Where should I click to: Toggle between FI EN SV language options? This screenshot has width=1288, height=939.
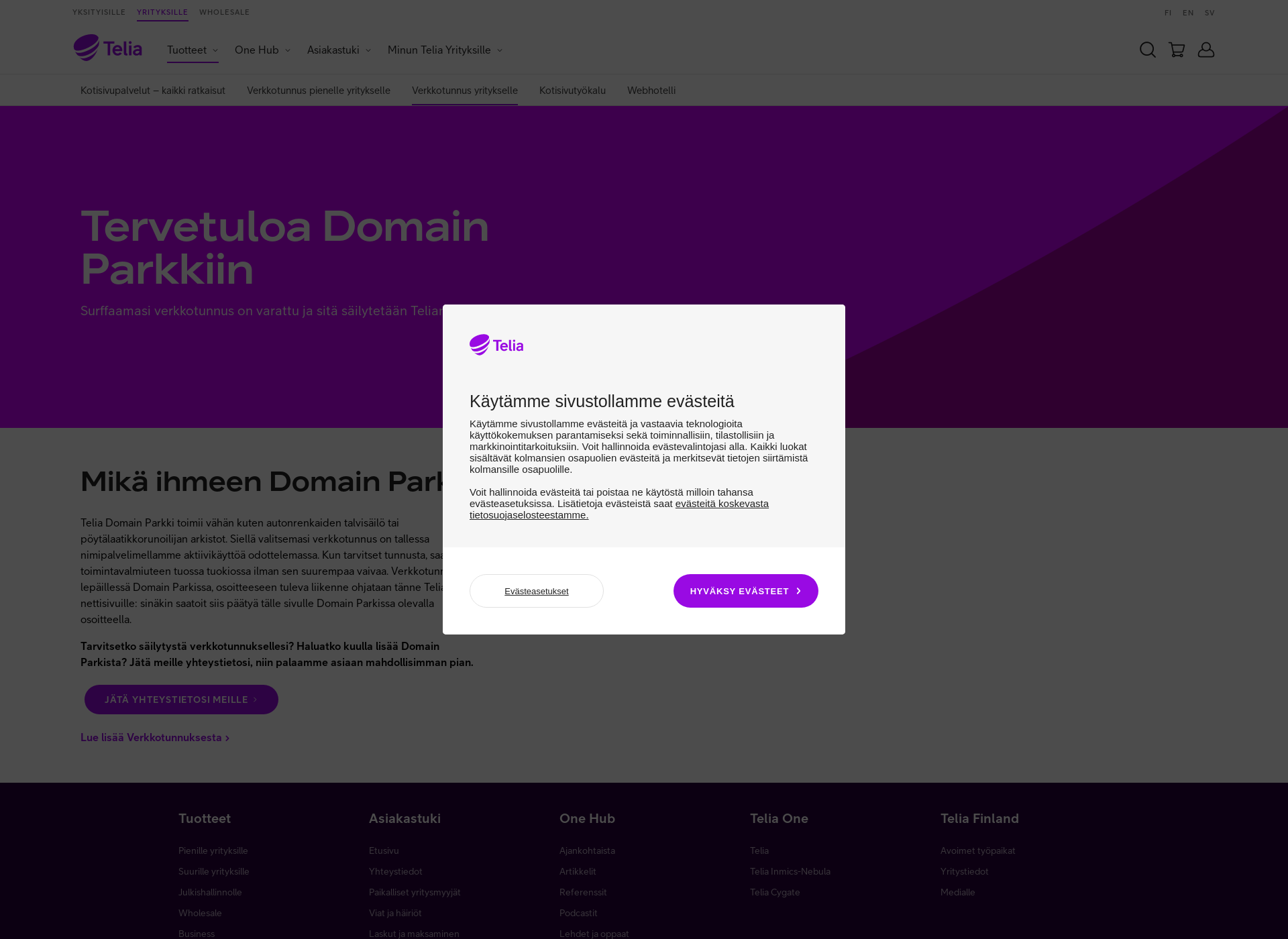pos(1189,12)
